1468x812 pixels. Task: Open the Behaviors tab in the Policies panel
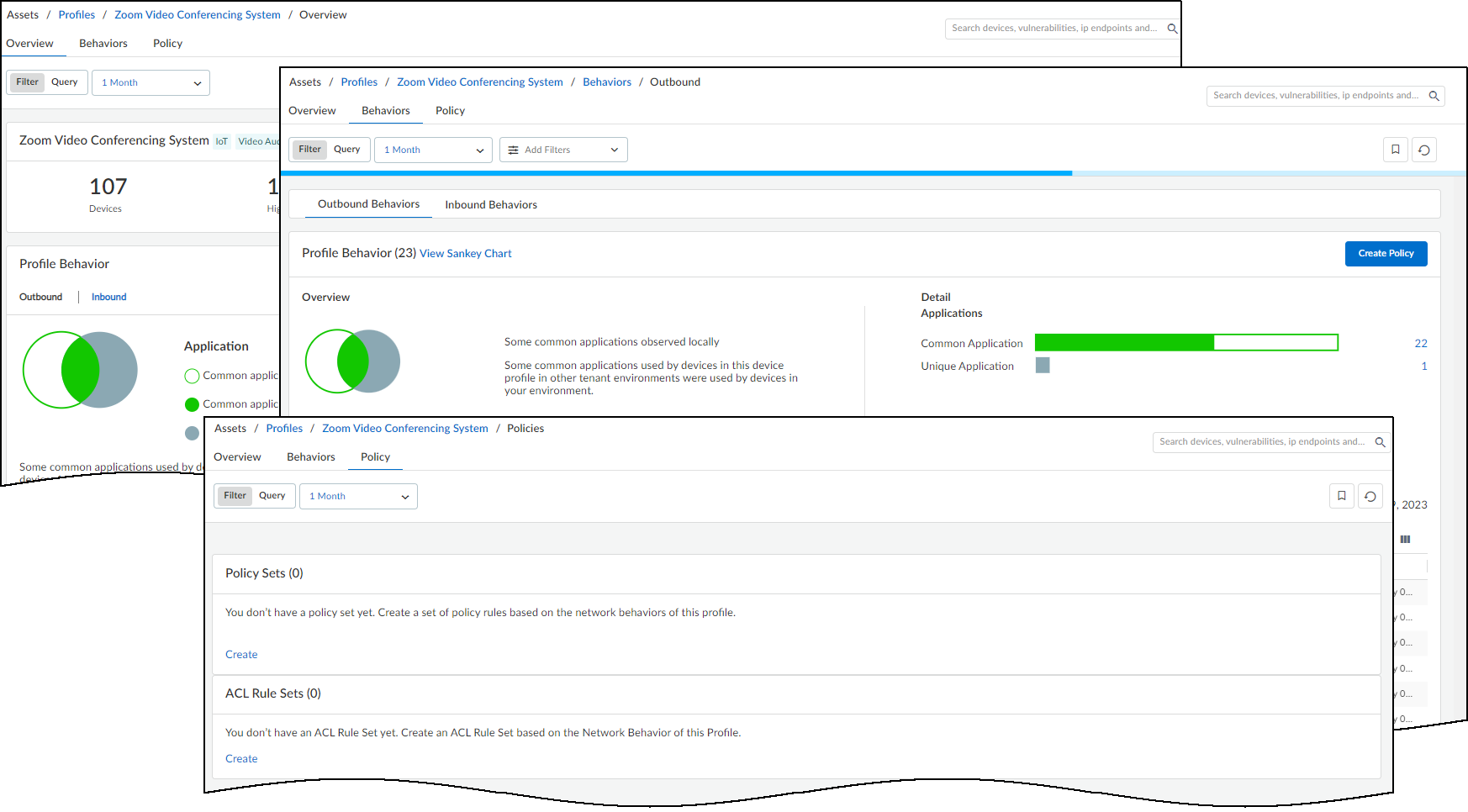310,457
